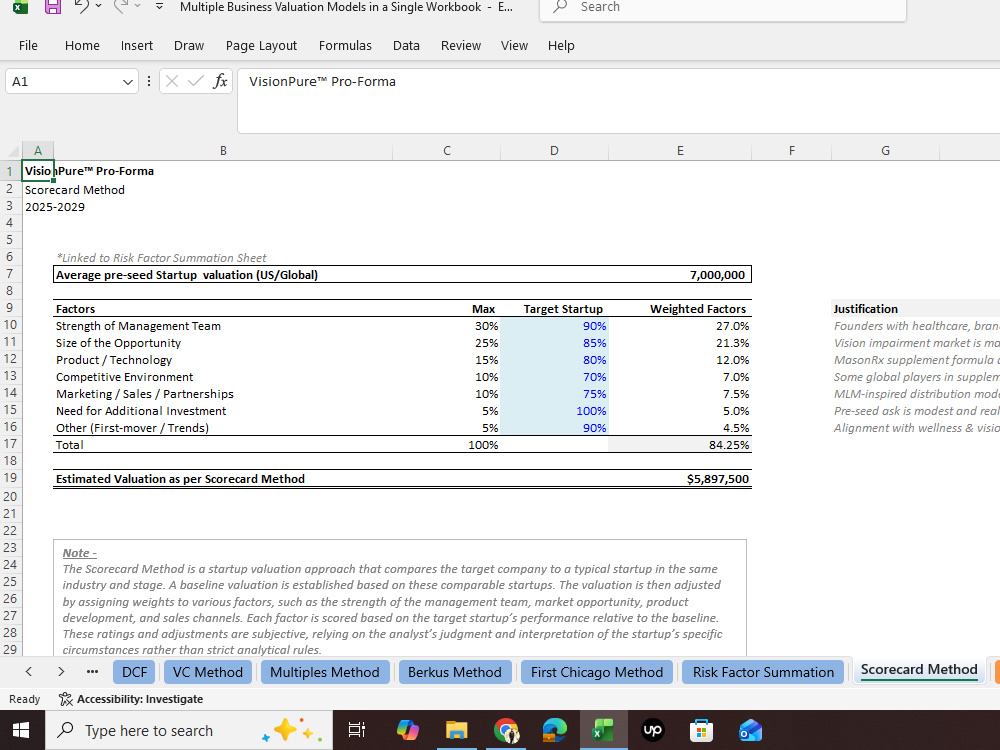Open Google Chrome from the taskbar
This screenshot has height=750, width=1000.
coord(506,730)
